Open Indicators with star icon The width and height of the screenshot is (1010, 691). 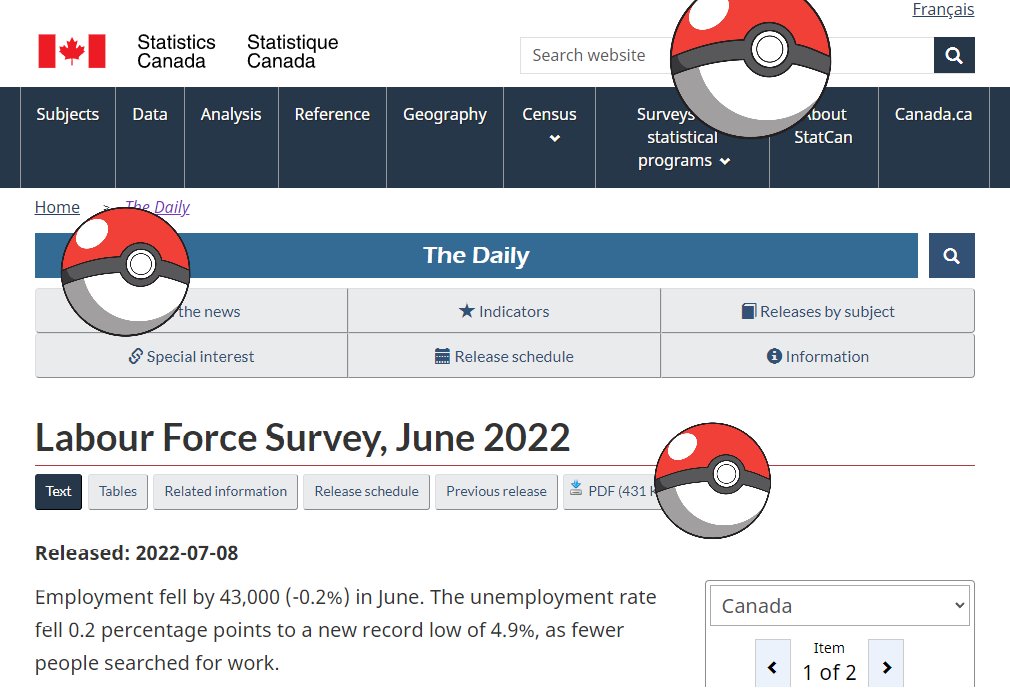pyautogui.click(x=504, y=311)
